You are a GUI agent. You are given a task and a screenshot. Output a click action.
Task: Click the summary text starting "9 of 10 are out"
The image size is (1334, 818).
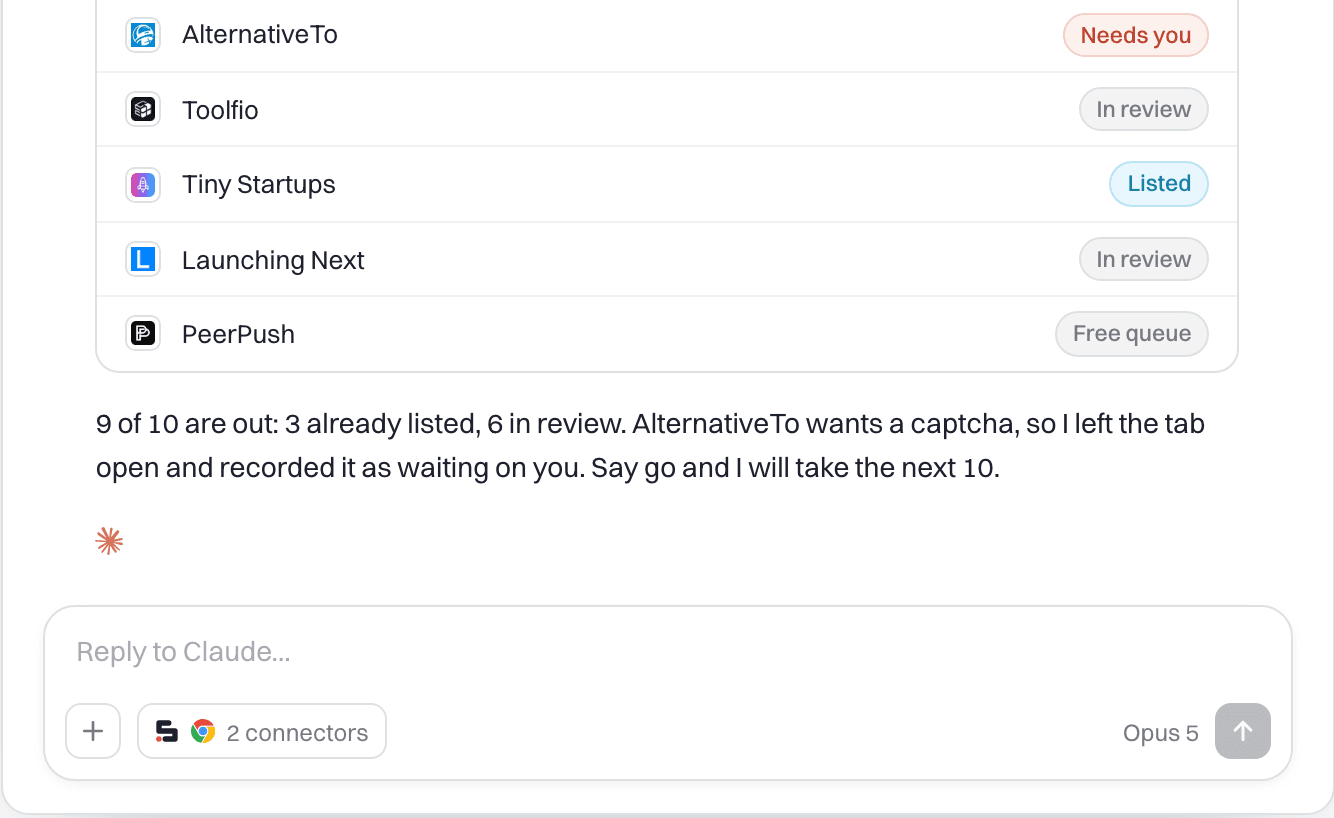point(650,446)
